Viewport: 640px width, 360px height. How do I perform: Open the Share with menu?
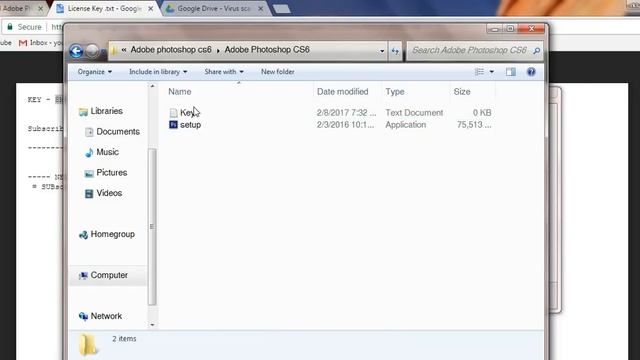(x=224, y=72)
